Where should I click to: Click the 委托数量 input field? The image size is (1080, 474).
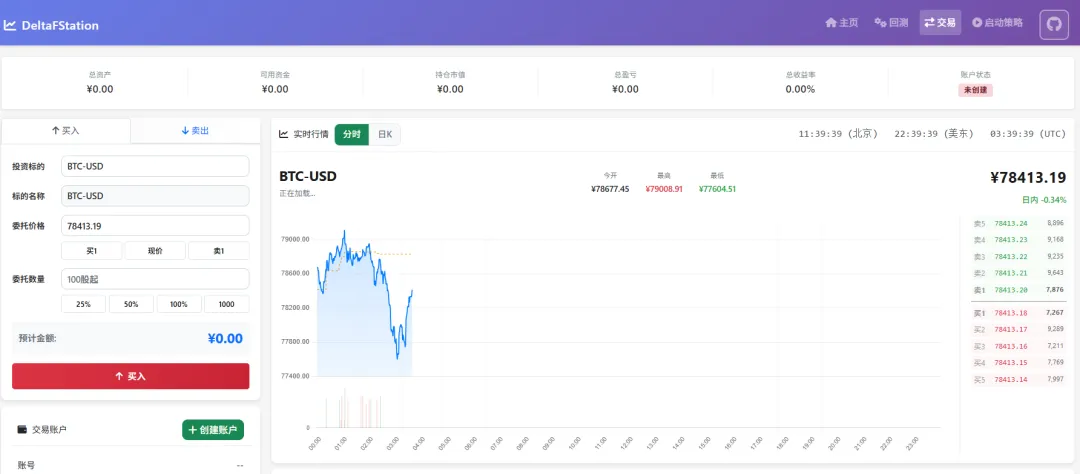pyautogui.click(x=155, y=279)
